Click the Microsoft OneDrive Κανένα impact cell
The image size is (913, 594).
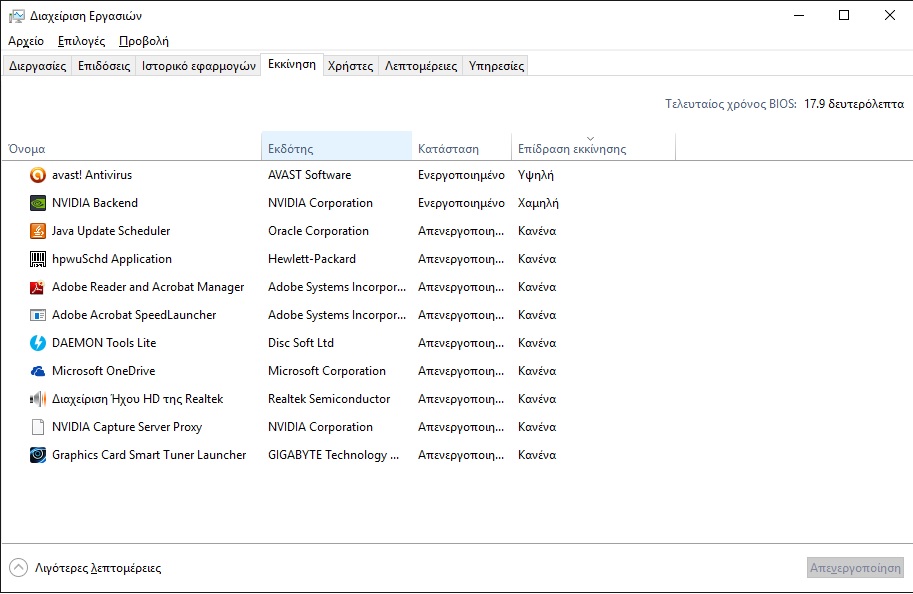537,371
